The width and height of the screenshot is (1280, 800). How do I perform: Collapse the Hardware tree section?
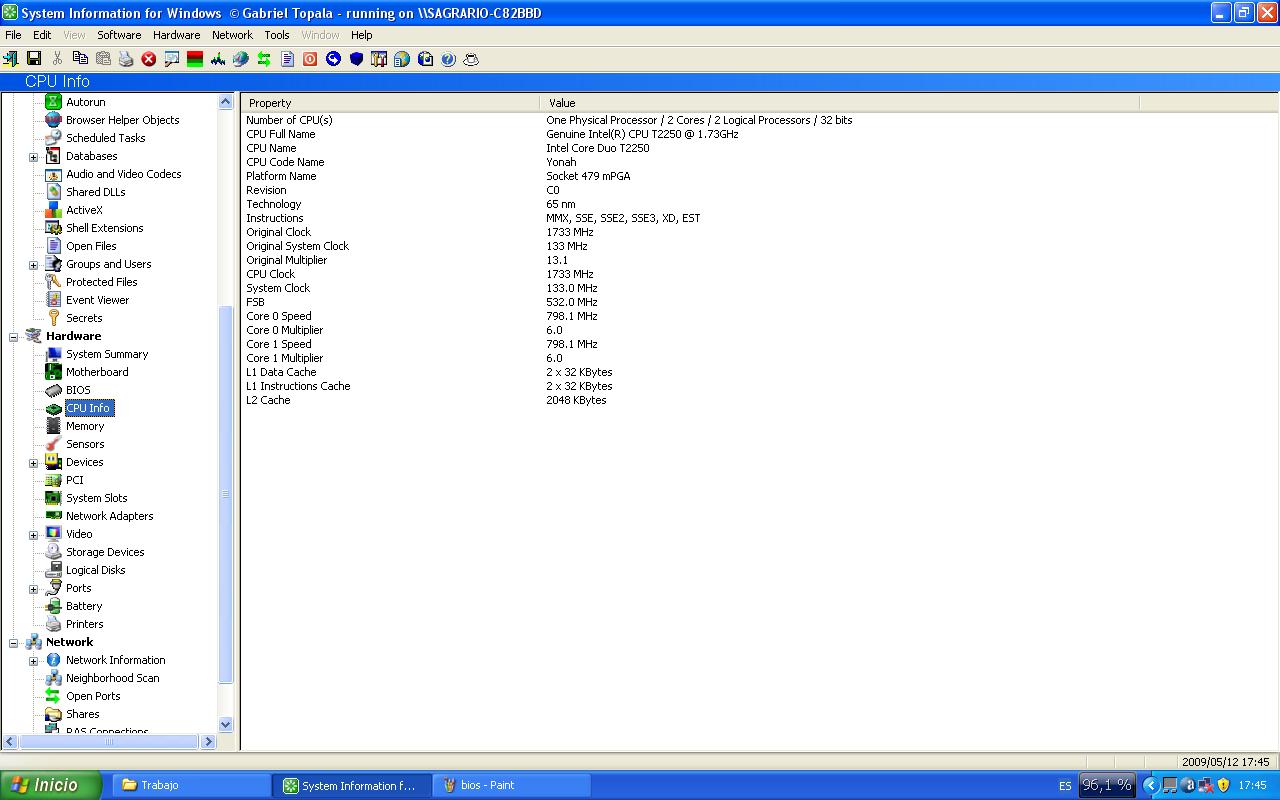tap(14, 337)
